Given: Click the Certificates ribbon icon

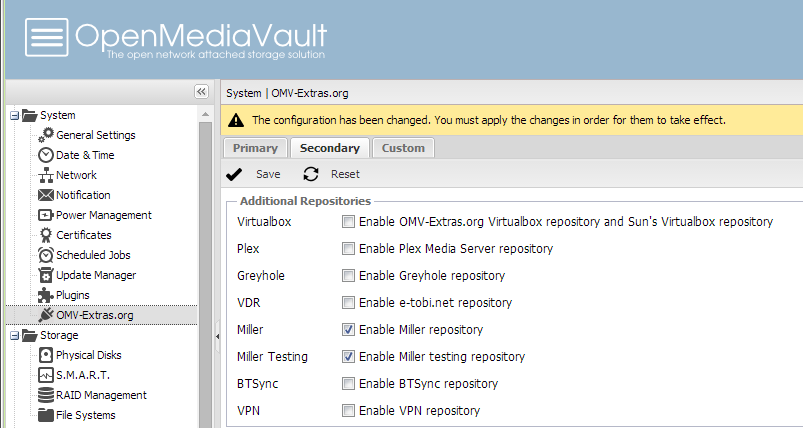Looking at the screenshot, I should click(x=46, y=235).
